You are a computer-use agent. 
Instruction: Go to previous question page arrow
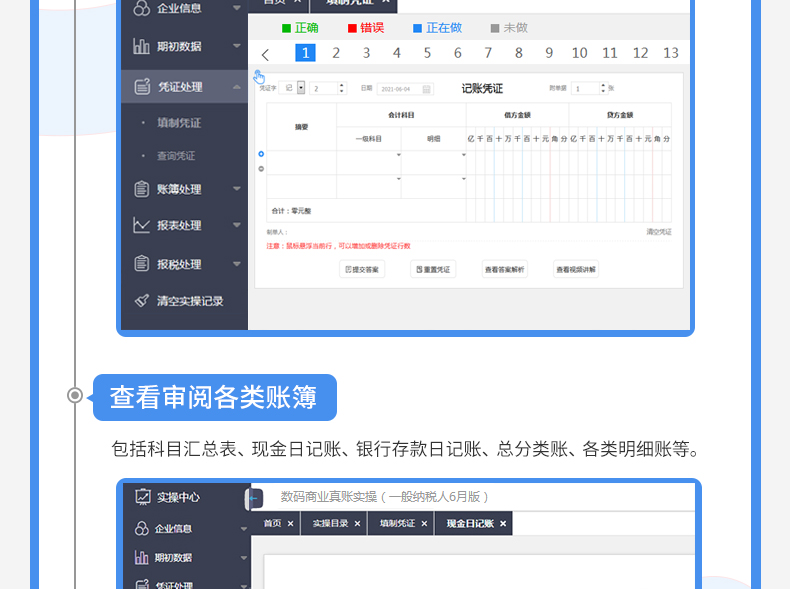click(265, 54)
